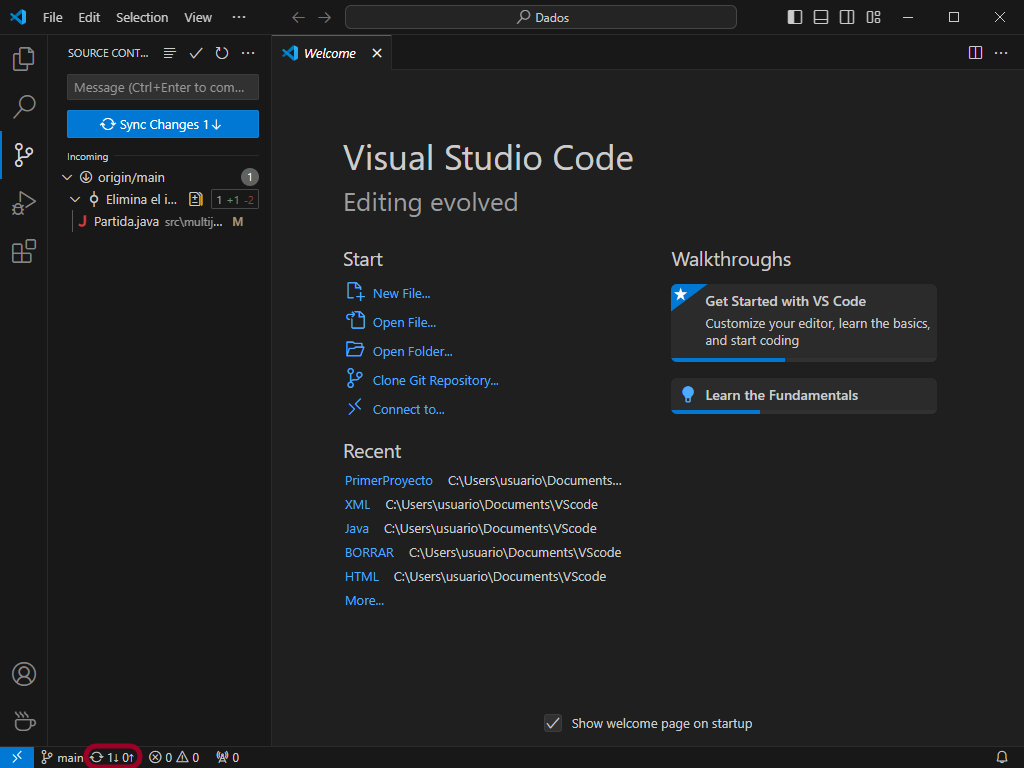Refresh the Source Control panel
1024x768 pixels.
222,53
